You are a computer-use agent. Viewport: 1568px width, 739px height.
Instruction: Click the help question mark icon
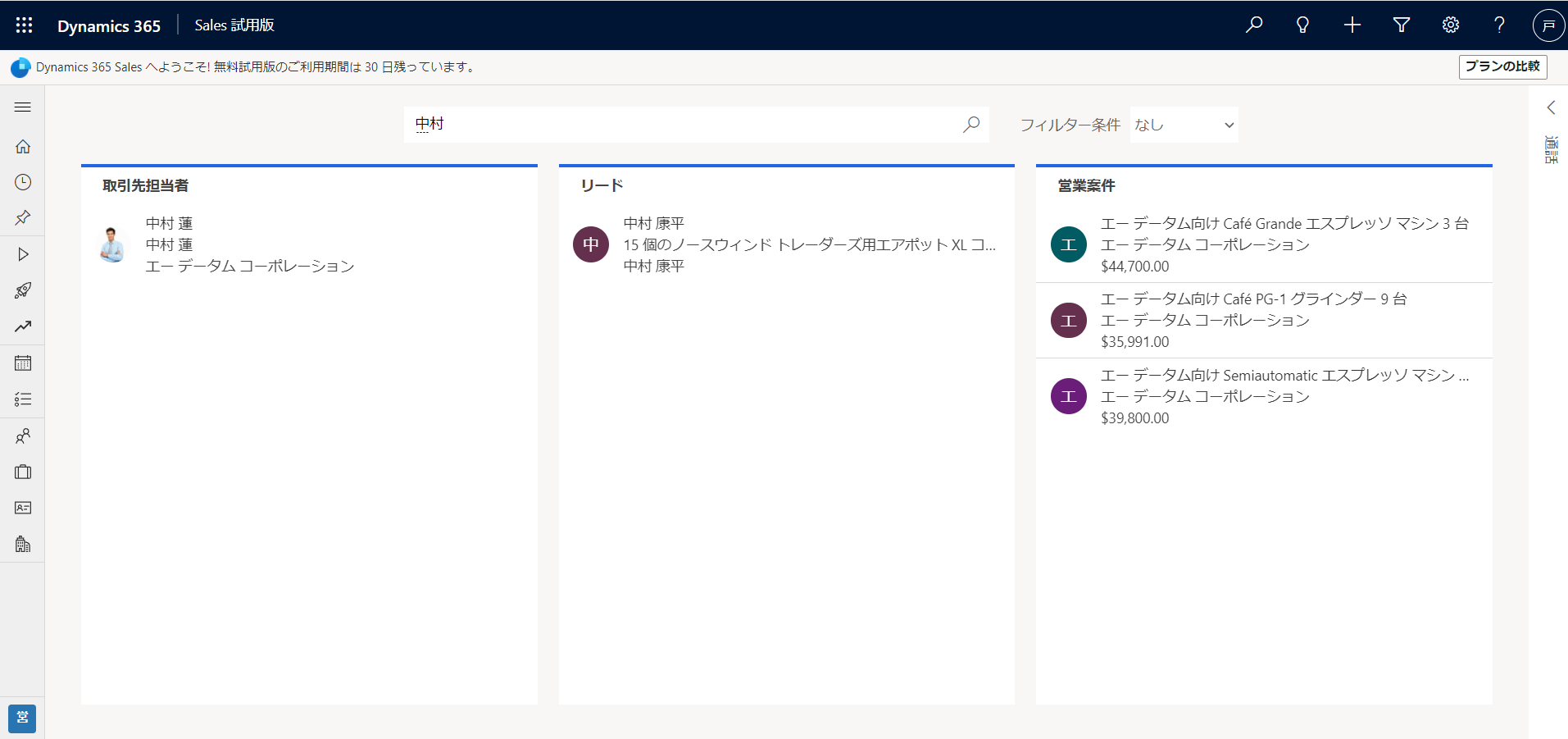point(1499,25)
